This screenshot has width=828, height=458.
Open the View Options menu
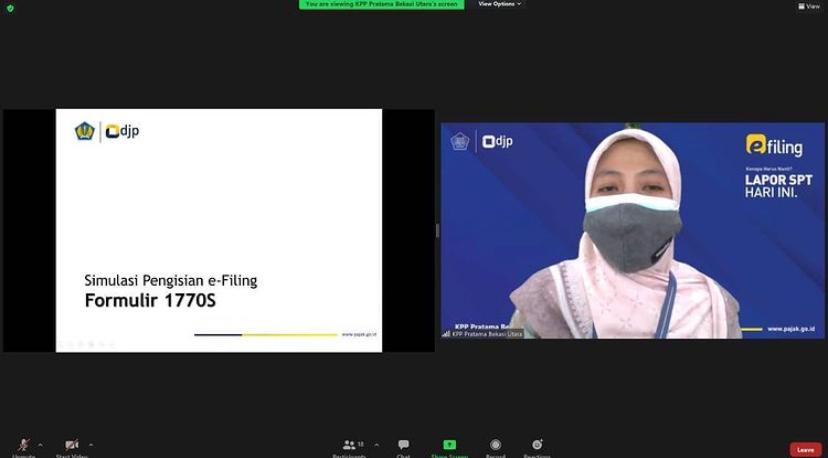(x=499, y=4)
